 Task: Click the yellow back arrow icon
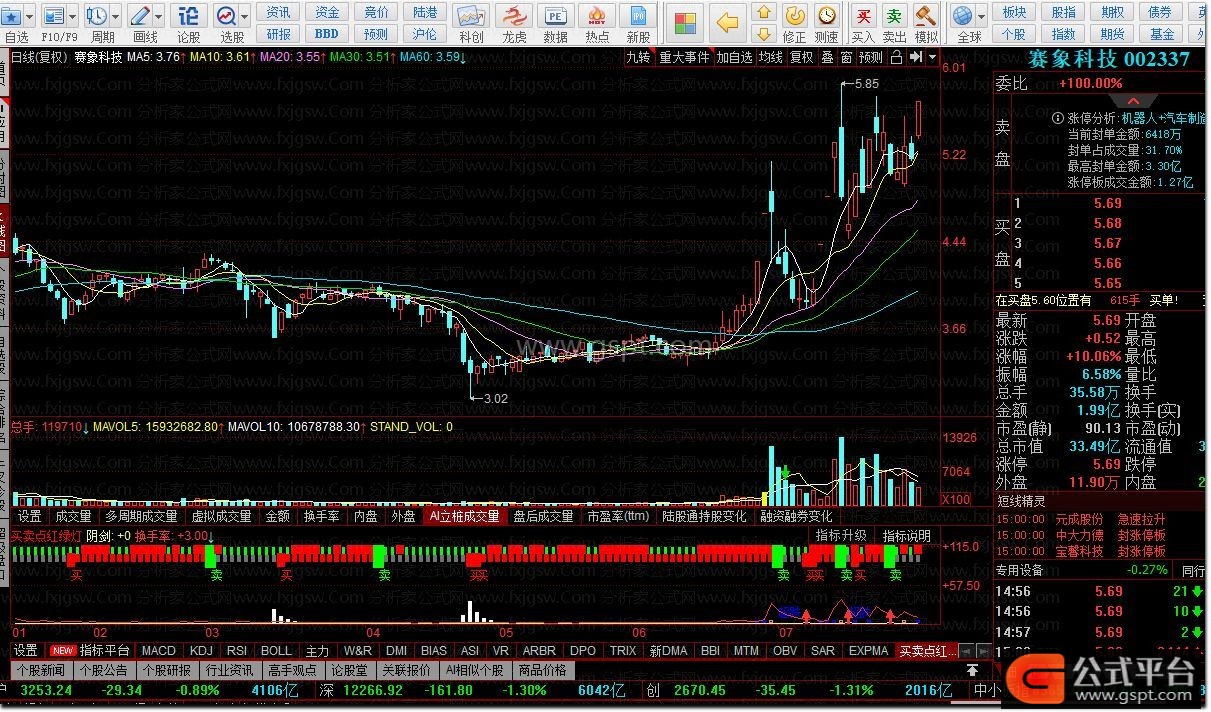(x=729, y=23)
